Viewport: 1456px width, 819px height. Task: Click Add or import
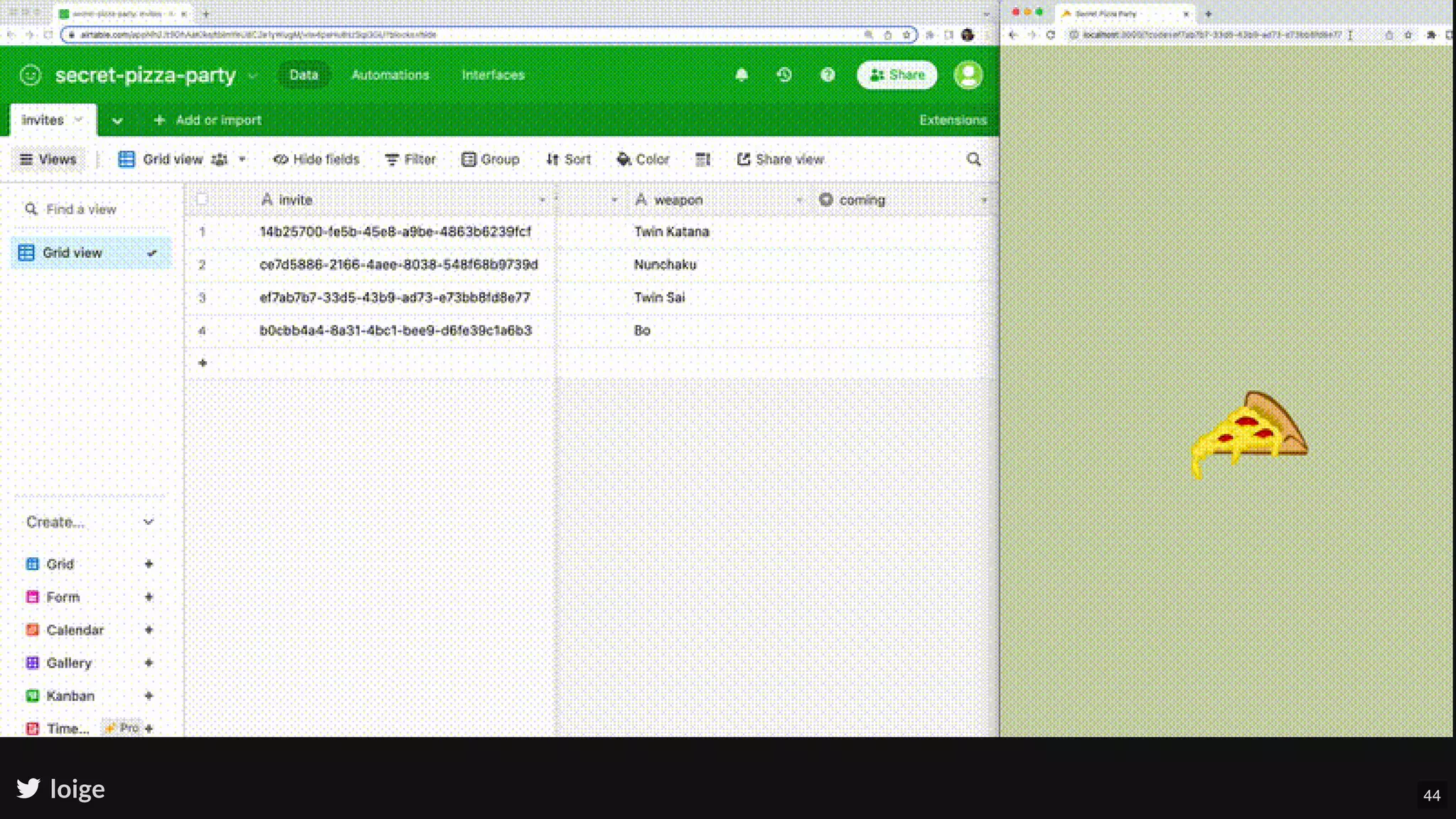pos(208,120)
